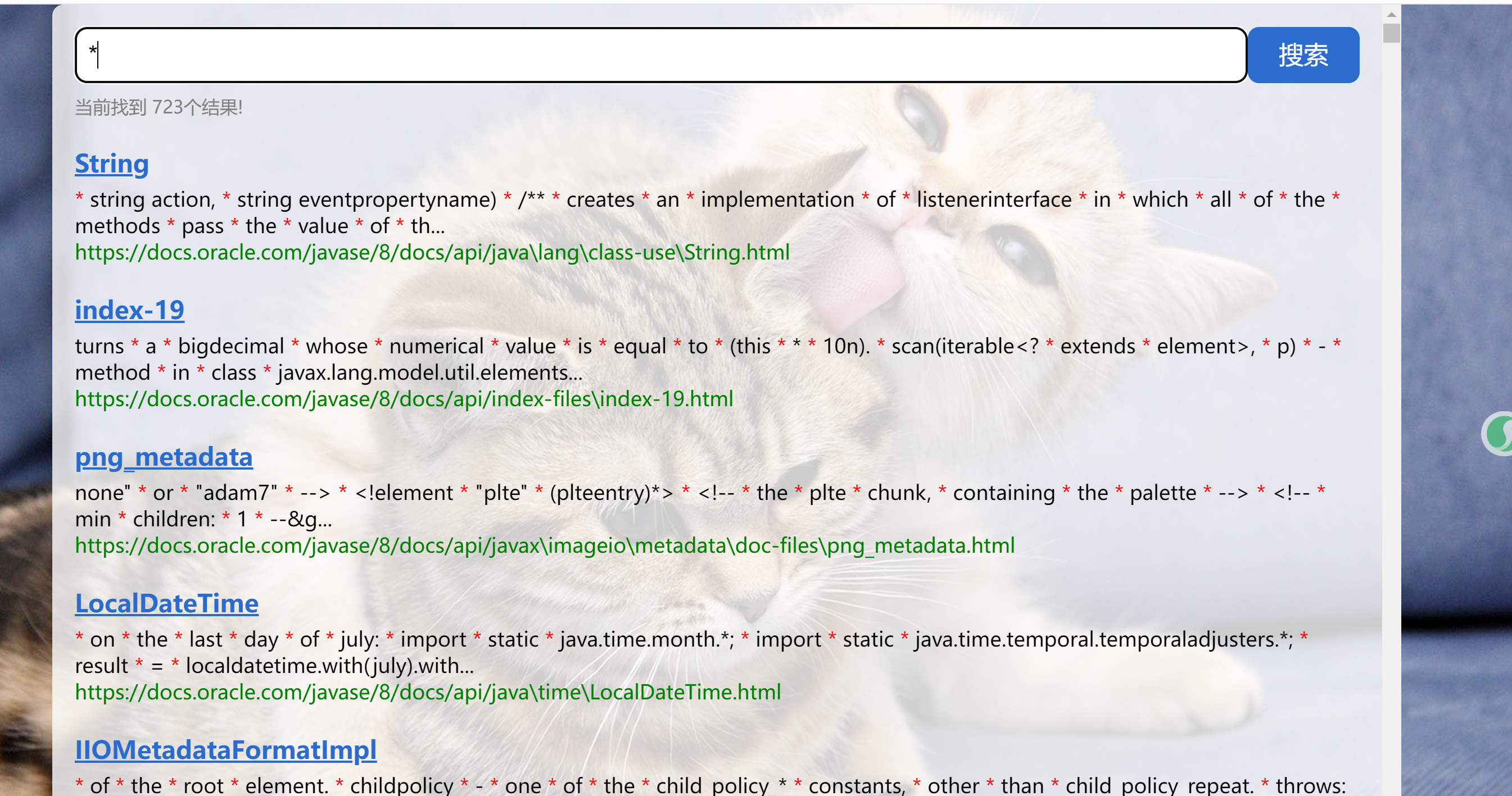Click the class-use\String.html green URL

pyautogui.click(x=433, y=252)
